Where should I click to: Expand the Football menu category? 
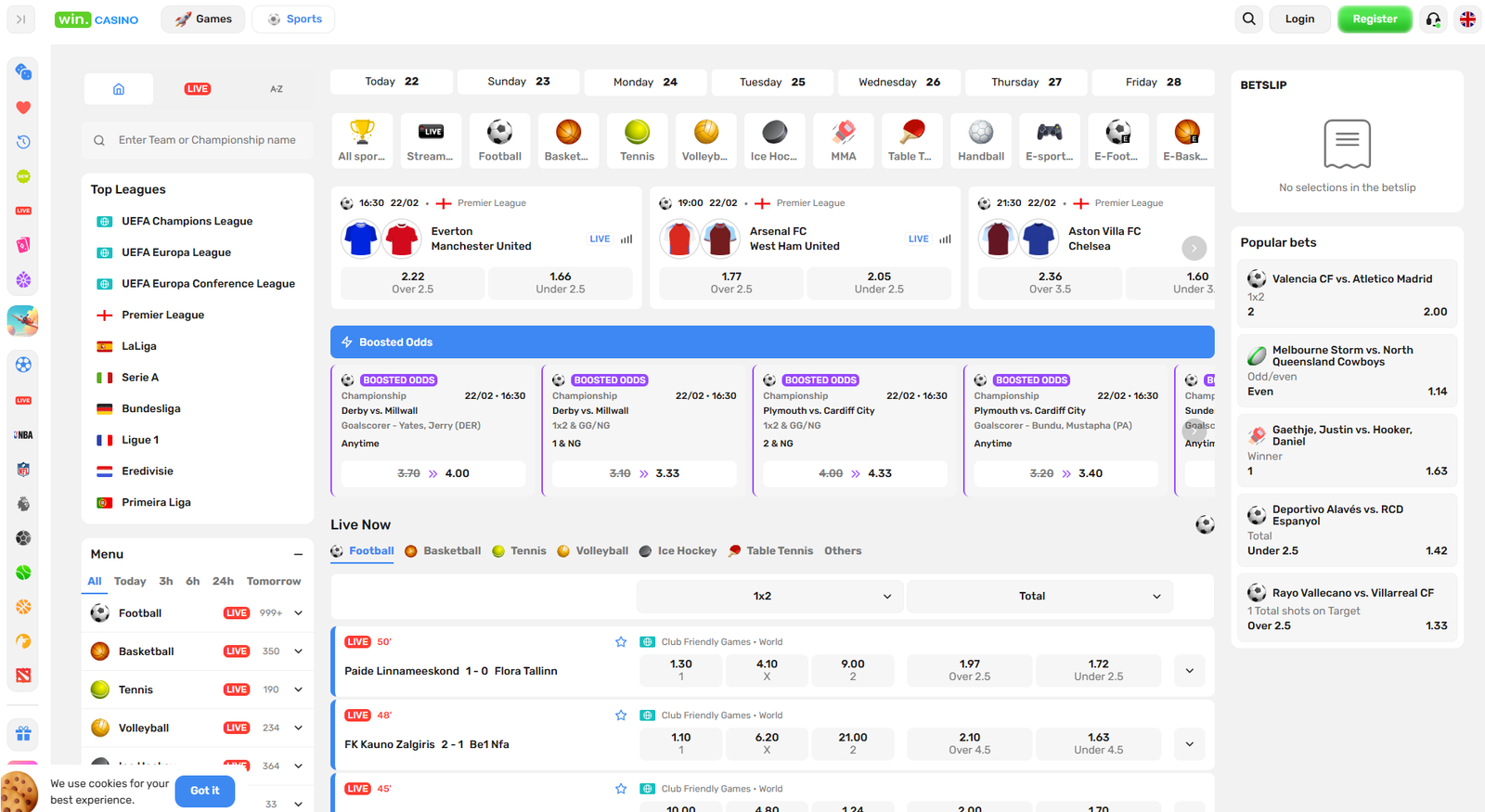[x=298, y=613]
